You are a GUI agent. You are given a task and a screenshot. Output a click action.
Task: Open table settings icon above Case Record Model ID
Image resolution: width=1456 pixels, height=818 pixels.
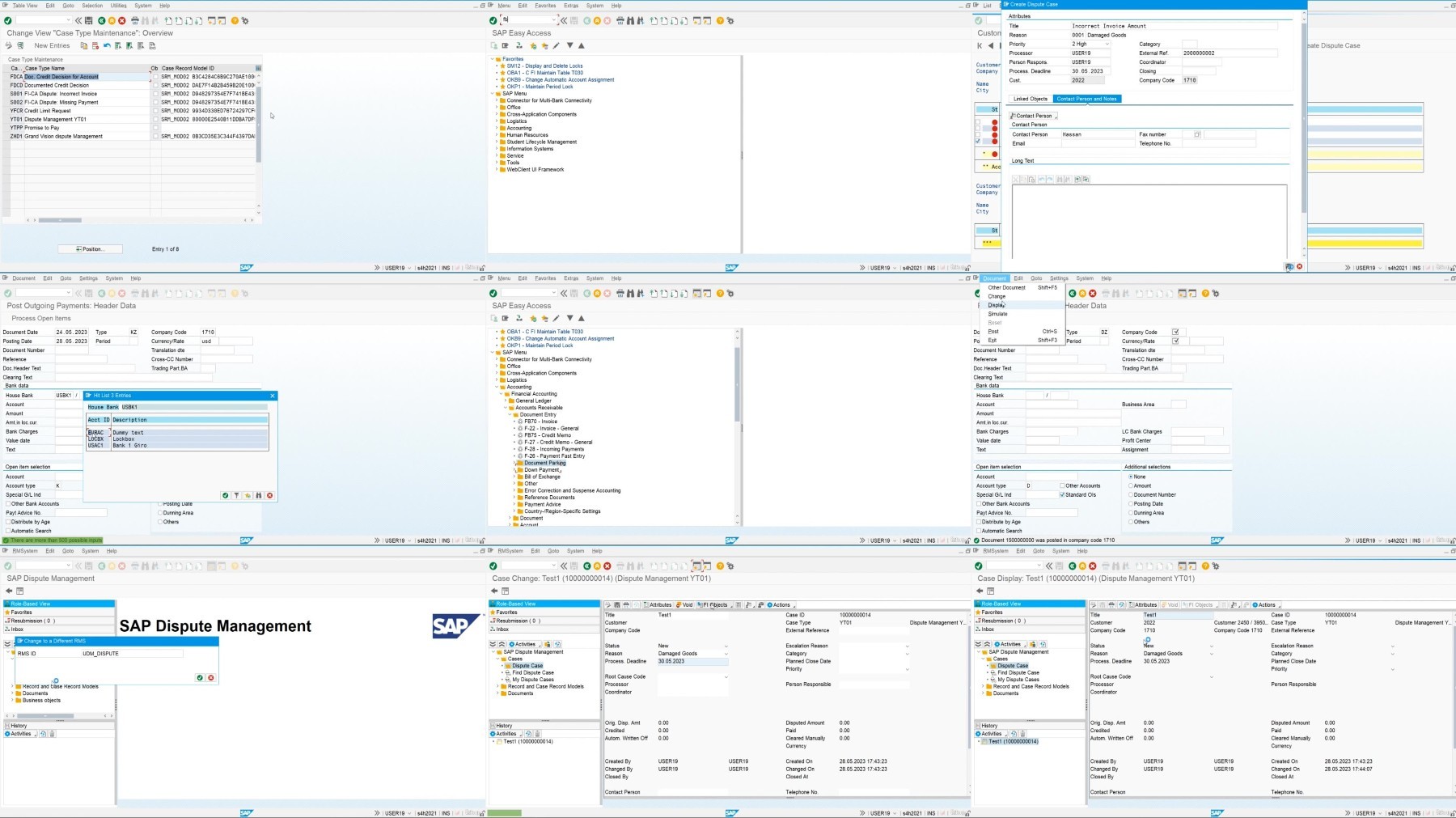click(x=258, y=68)
